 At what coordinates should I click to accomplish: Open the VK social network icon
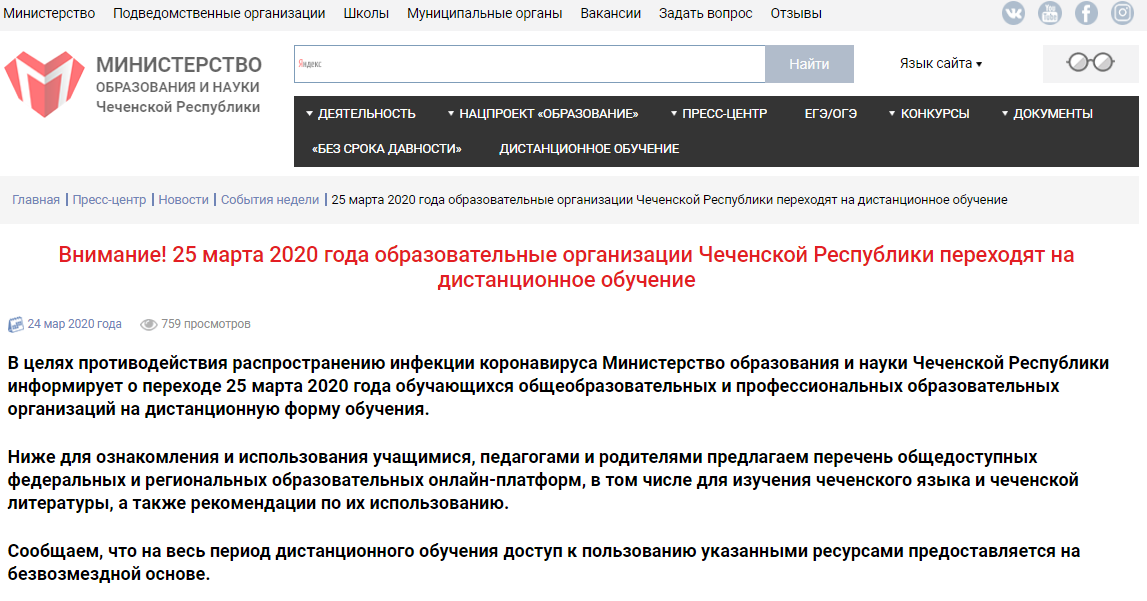click(1013, 13)
